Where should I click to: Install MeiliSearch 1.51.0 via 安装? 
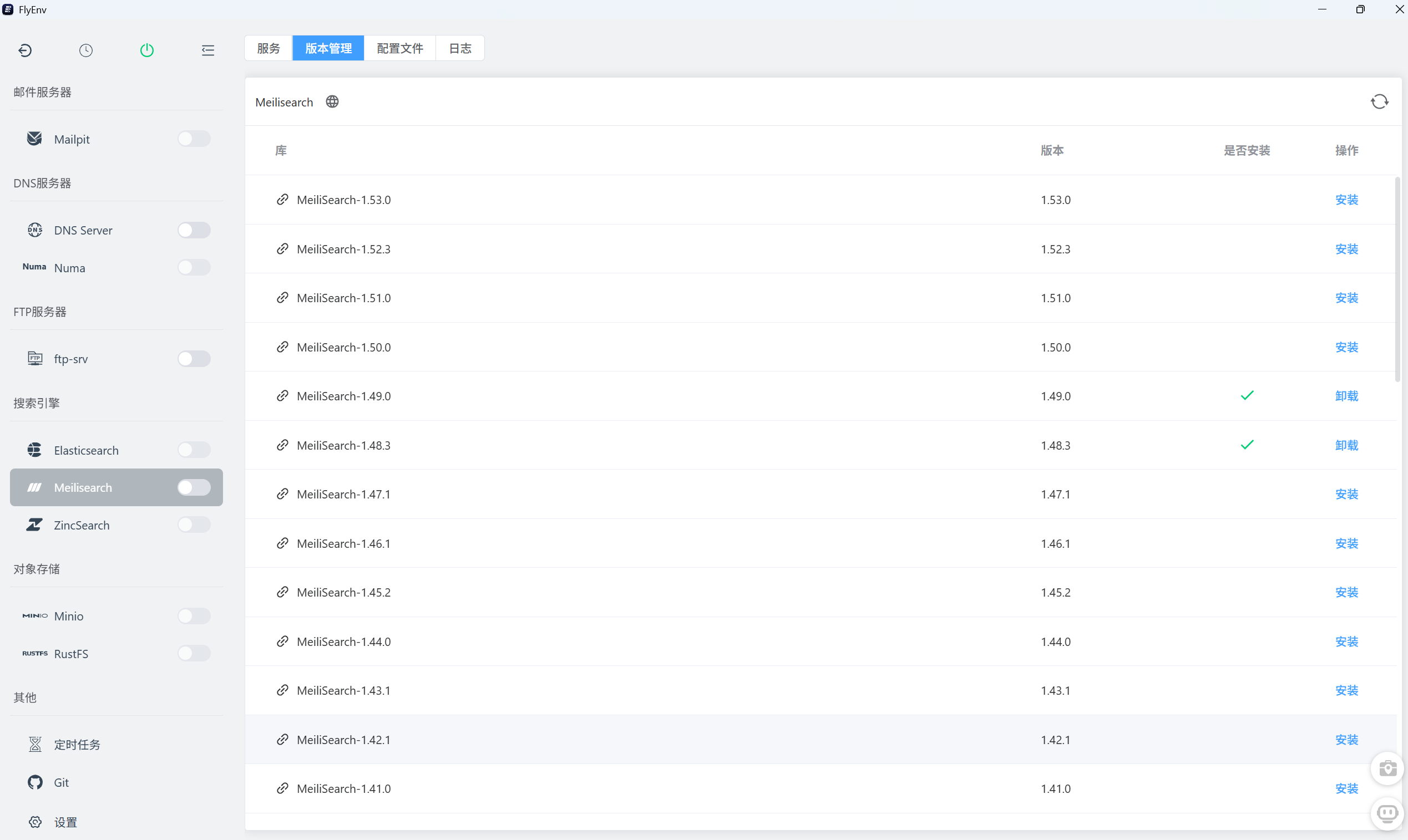[x=1347, y=298]
